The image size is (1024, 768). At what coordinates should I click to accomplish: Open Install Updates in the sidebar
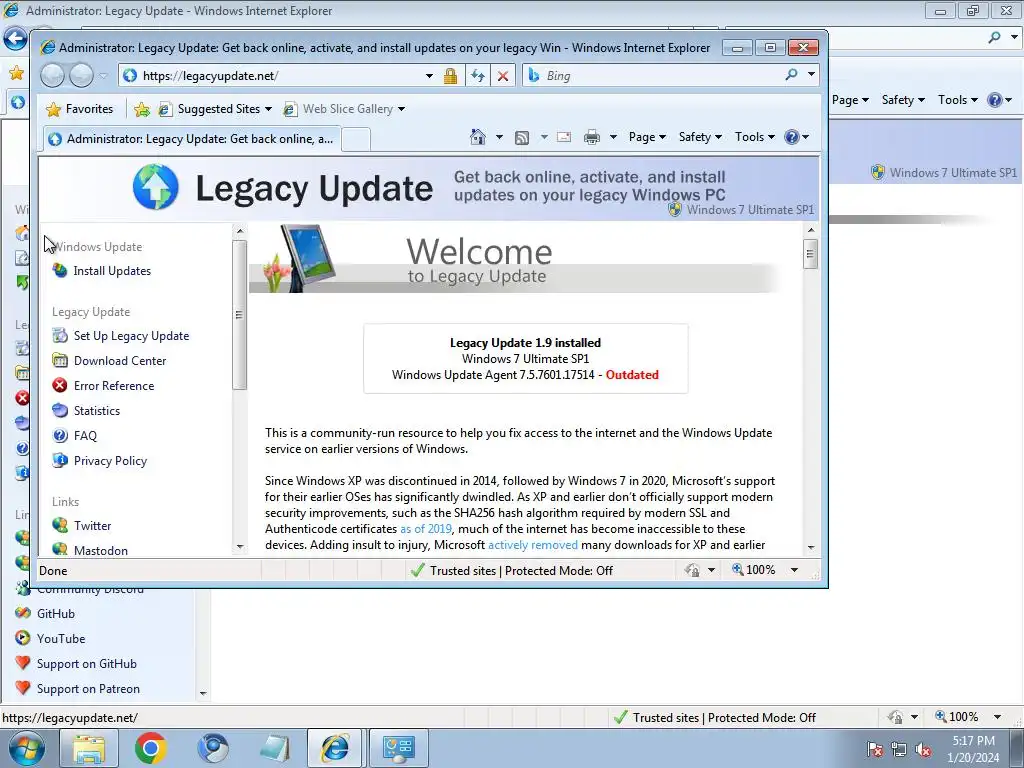point(112,271)
